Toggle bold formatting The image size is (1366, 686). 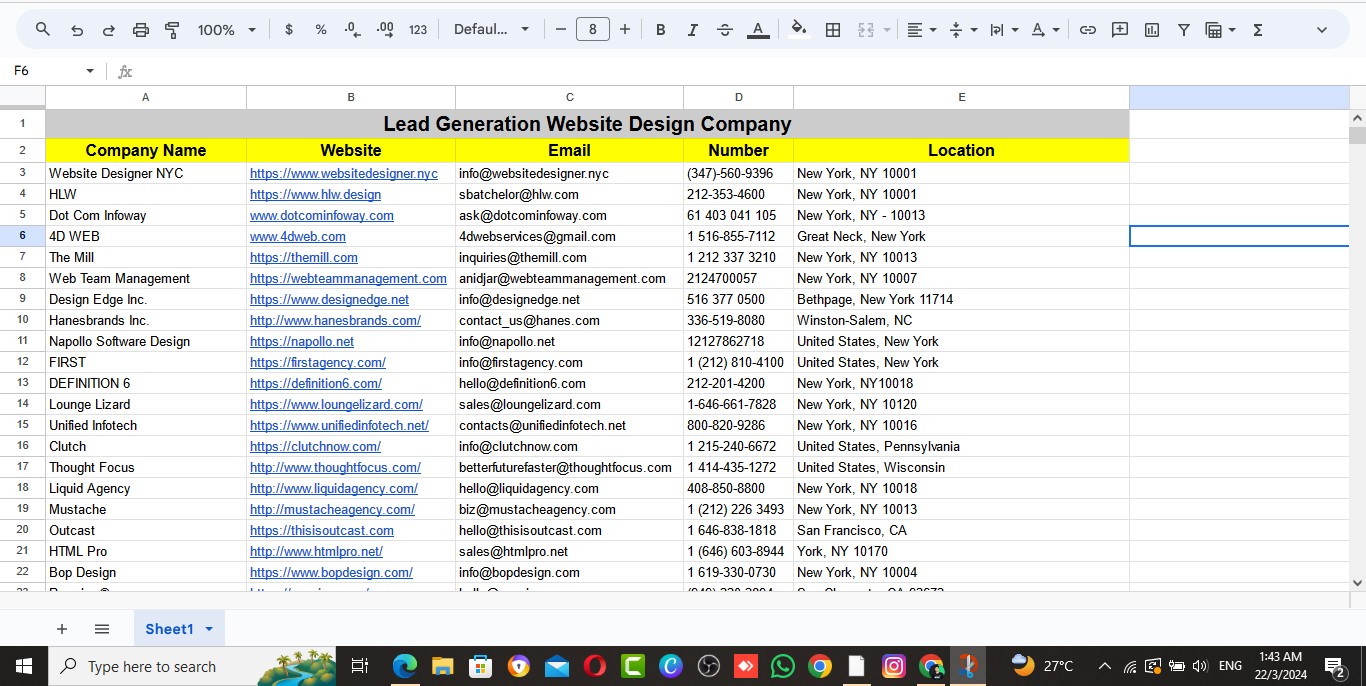660,29
